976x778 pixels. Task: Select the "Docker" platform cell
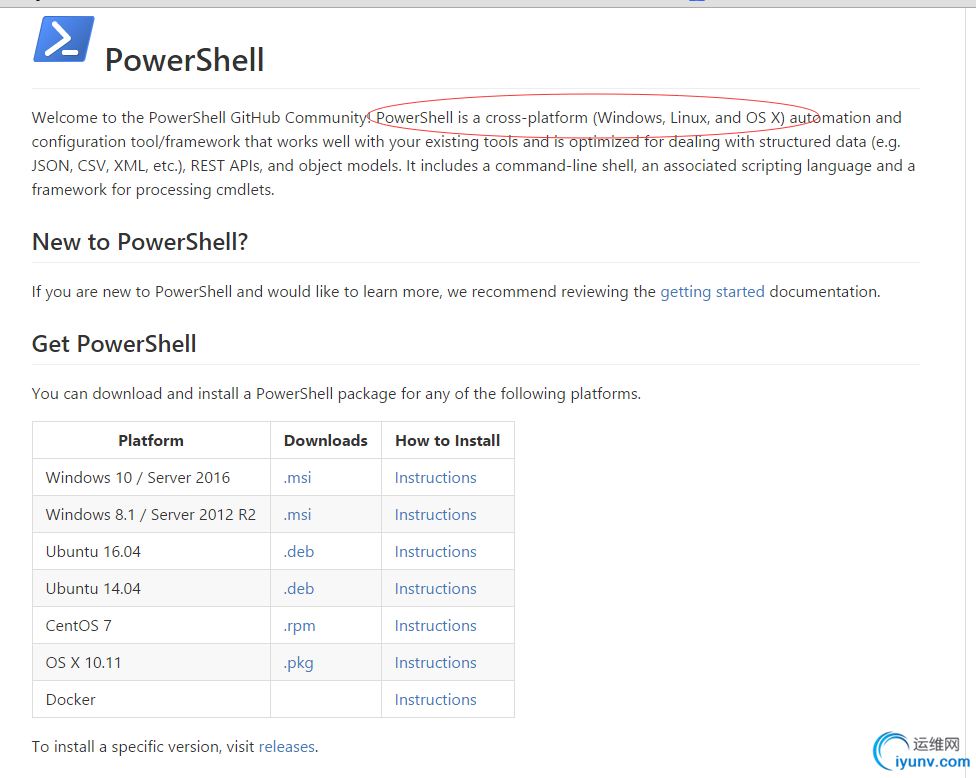pyautogui.click(x=151, y=700)
